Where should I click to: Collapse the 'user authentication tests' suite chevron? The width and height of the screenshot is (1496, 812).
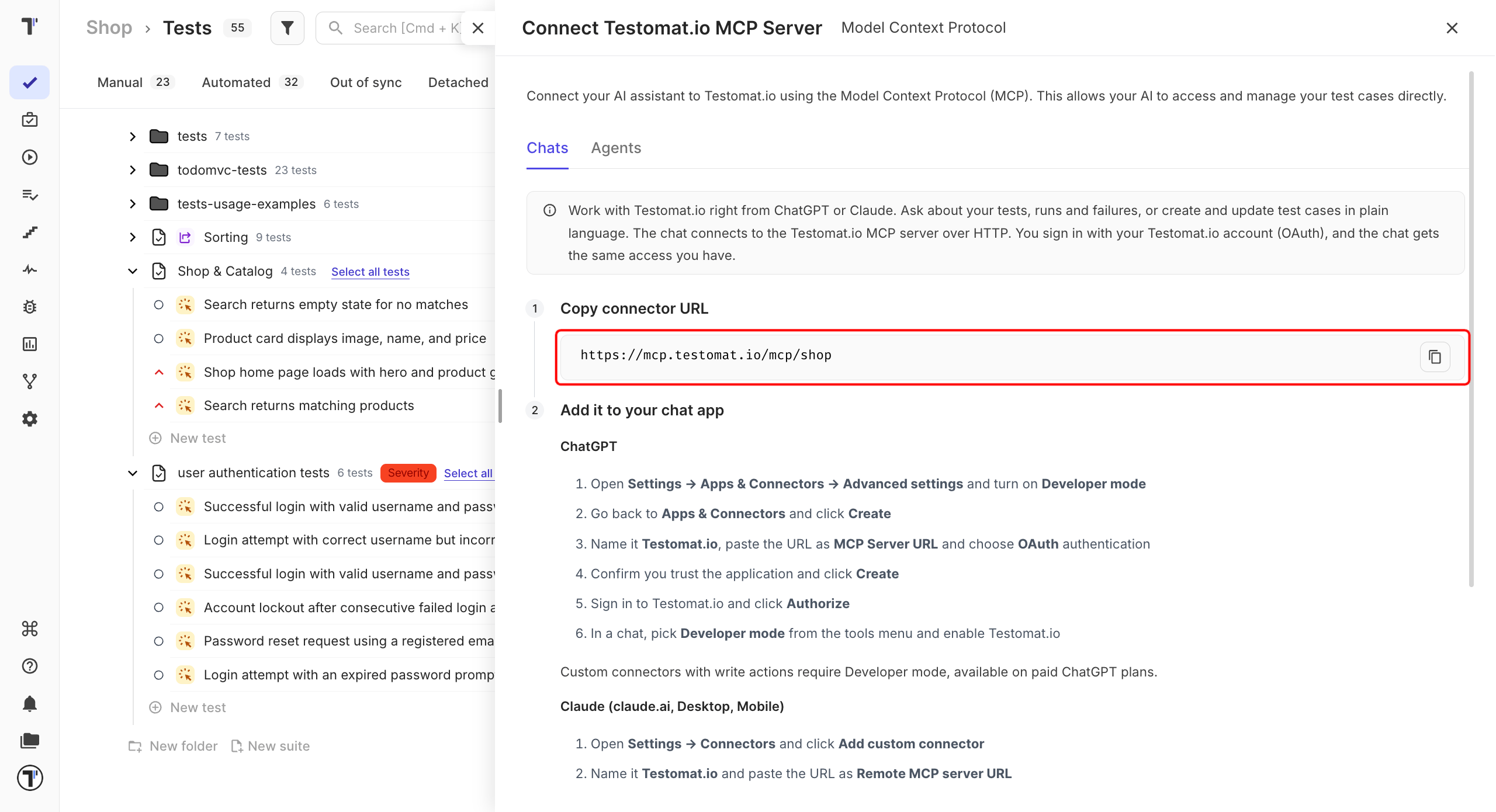click(x=133, y=473)
